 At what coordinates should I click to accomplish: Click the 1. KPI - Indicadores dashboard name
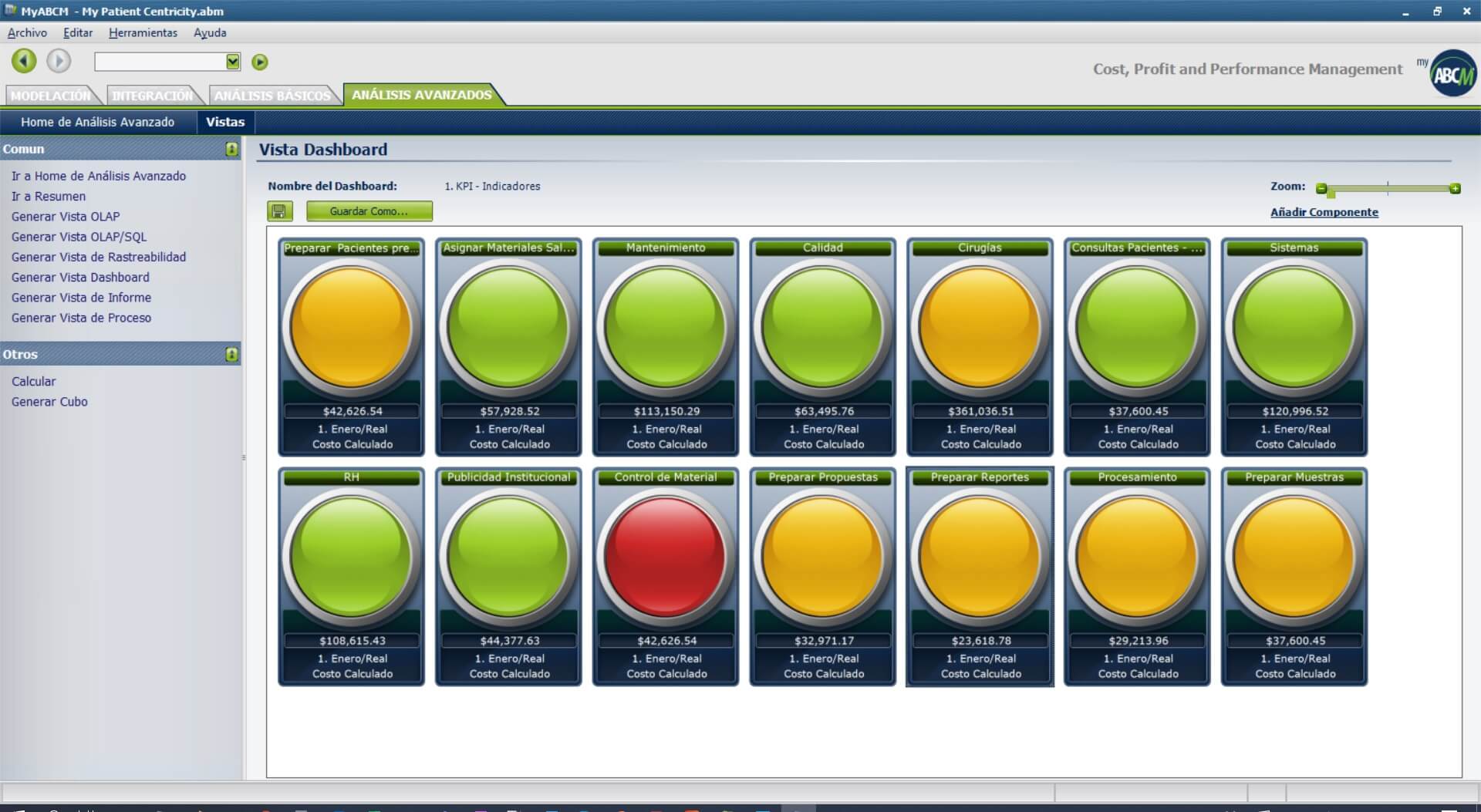coord(492,186)
